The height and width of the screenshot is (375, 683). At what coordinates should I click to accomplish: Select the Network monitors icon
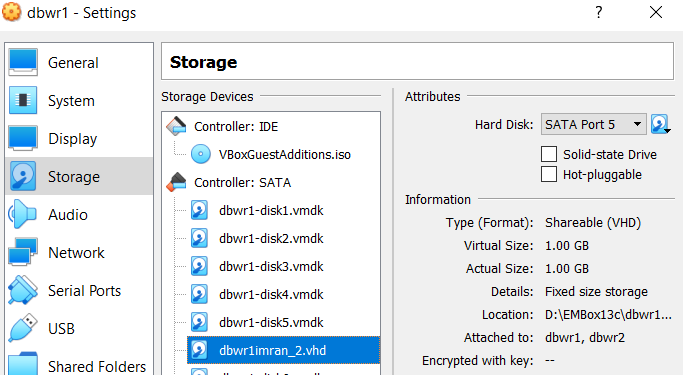pyautogui.click(x=23, y=252)
